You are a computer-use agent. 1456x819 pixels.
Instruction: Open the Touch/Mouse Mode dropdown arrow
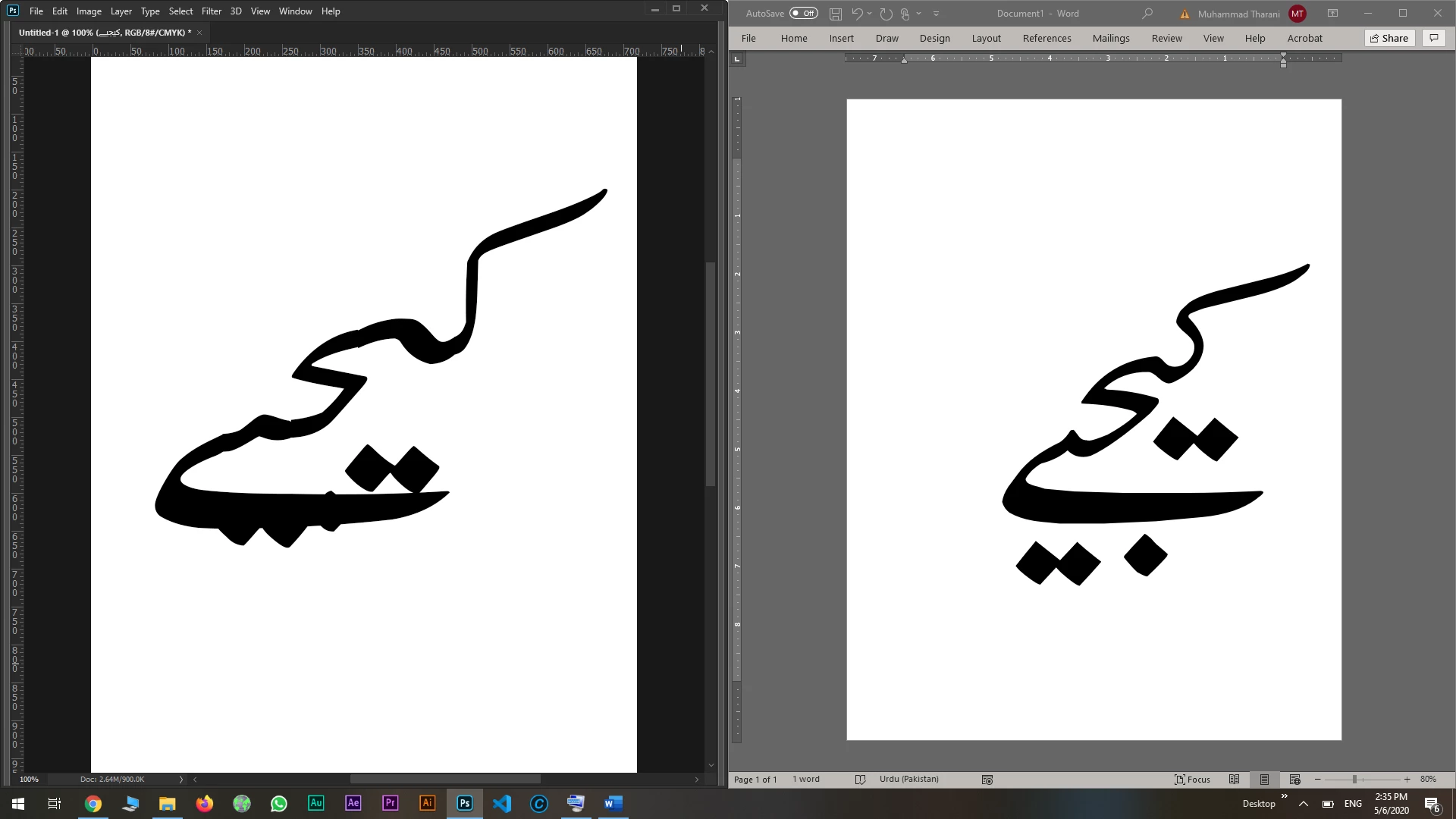tap(919, 14)
